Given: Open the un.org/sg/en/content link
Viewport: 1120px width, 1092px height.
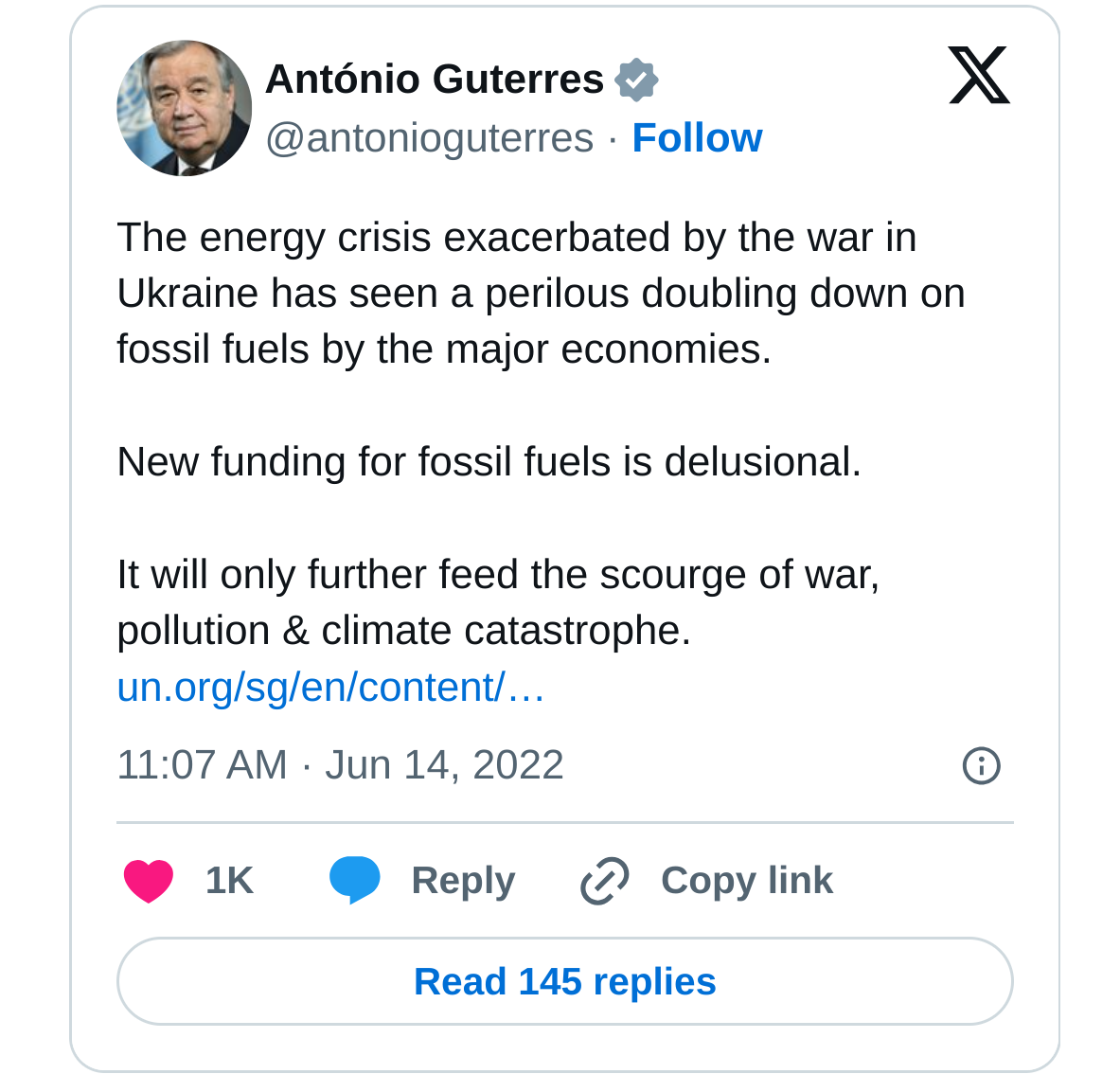Looking at the screenshot, I should point(330,688).
